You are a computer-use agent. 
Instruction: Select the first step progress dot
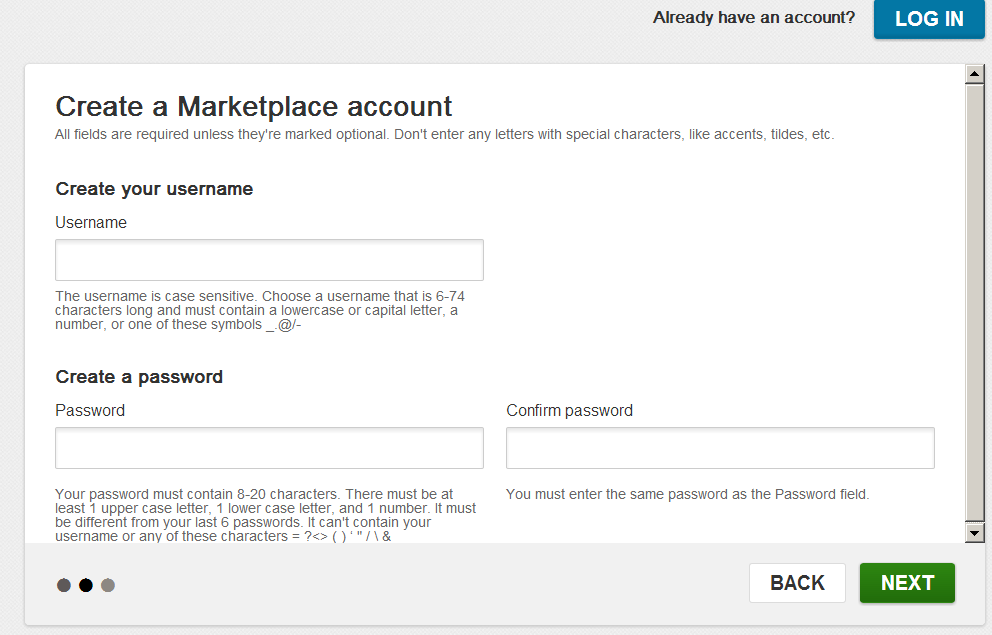click(x=64, y=585)
